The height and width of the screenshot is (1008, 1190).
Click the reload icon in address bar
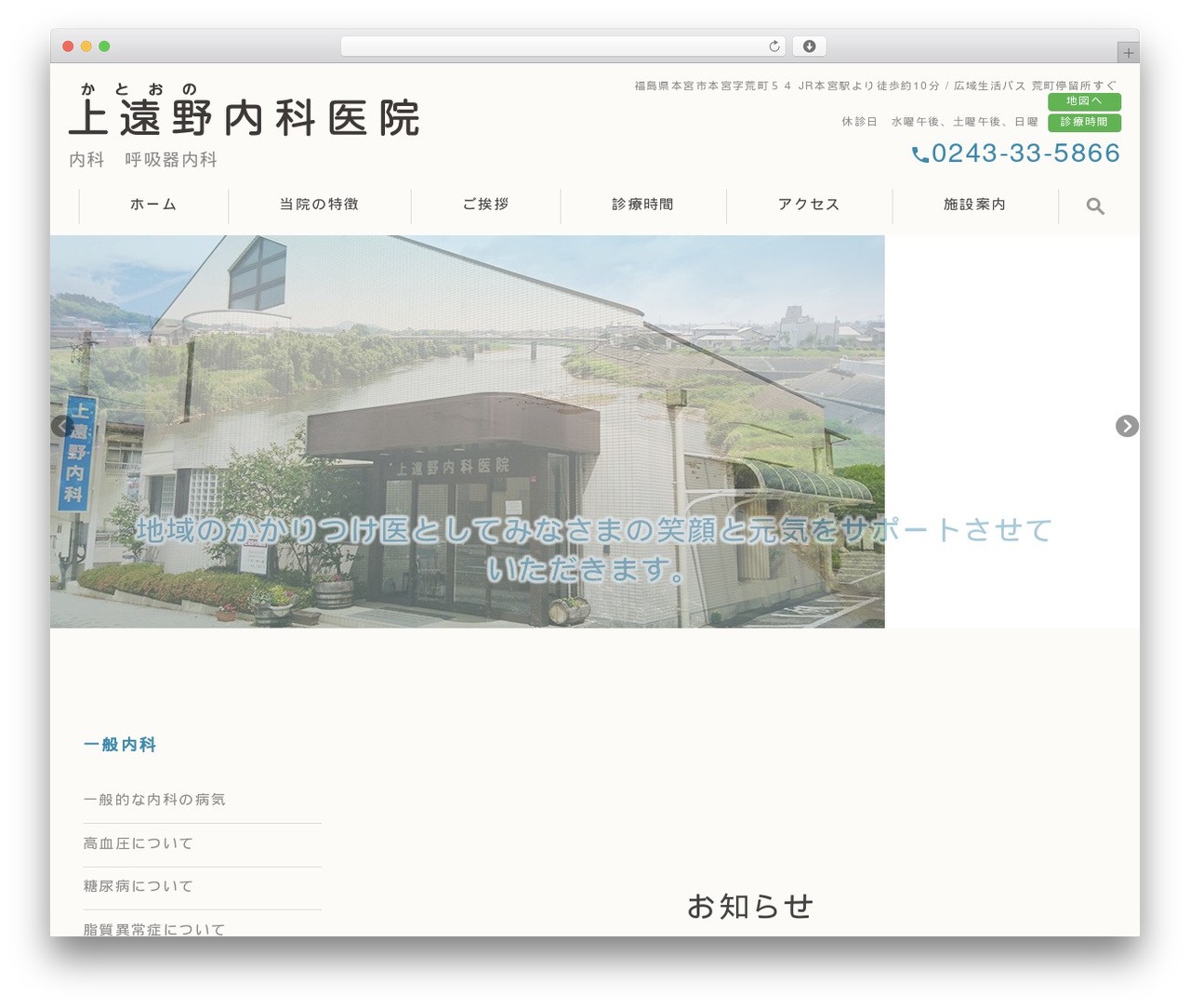click(x=774, y=46)
